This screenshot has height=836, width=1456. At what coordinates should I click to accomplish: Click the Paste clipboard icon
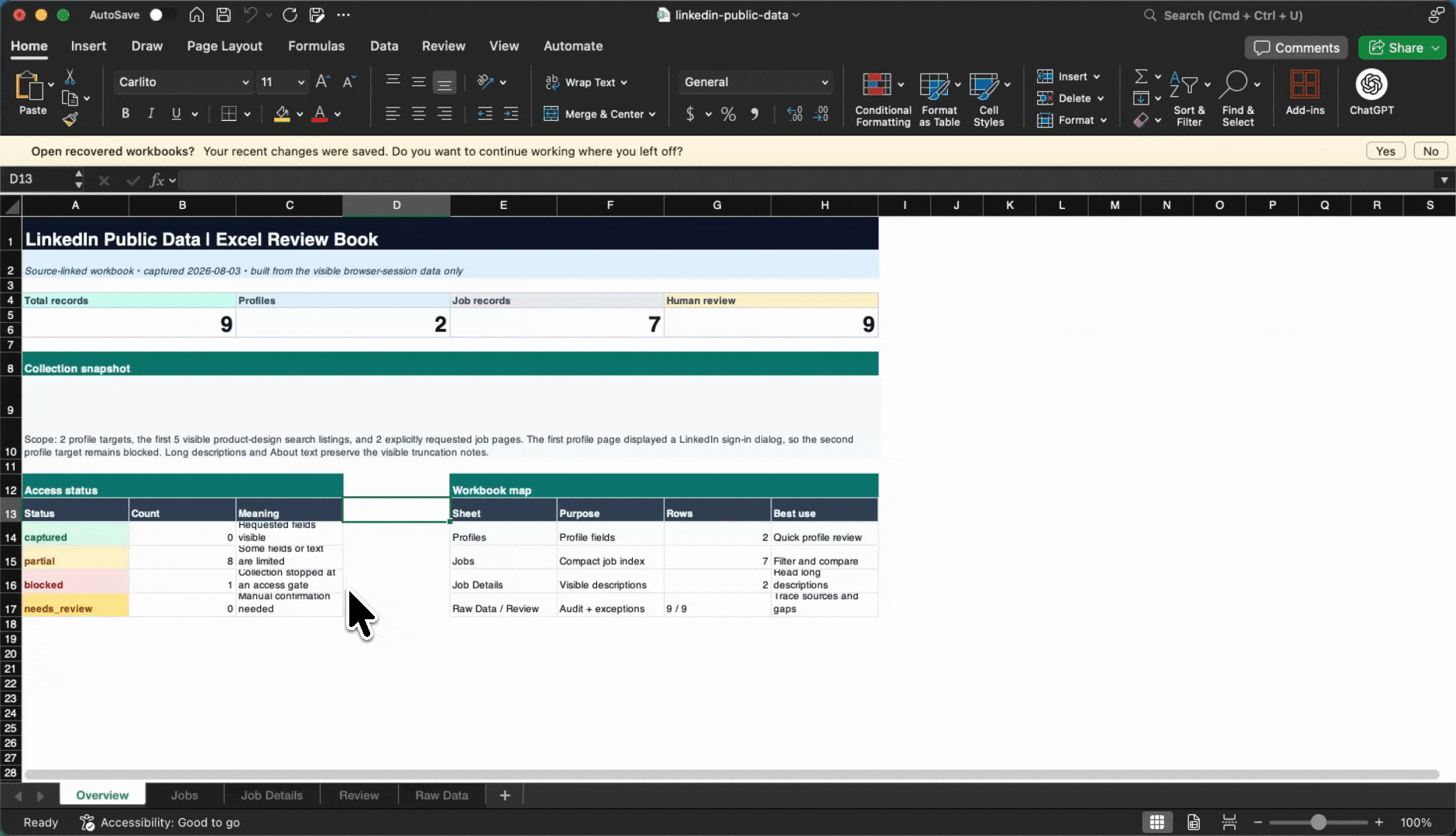click(29, 85)
